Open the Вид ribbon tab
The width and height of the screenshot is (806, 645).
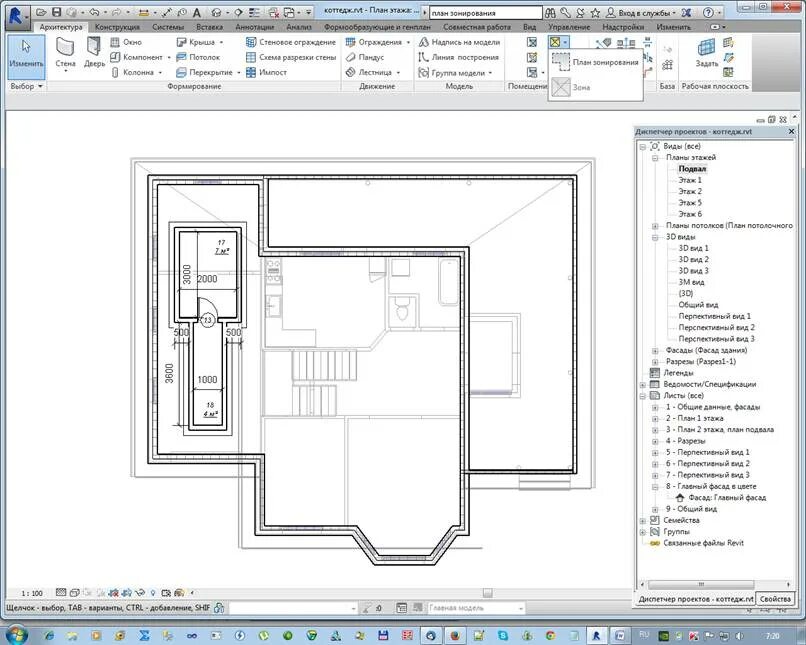point(529,27)
